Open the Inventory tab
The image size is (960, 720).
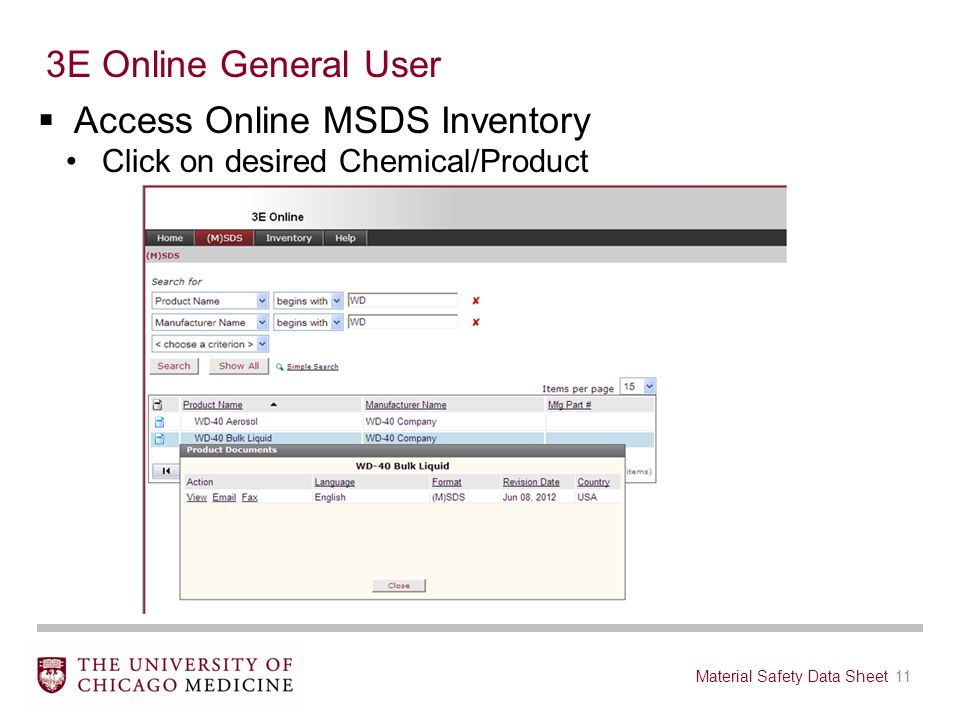pyautogui.click(x=288, y=238)
